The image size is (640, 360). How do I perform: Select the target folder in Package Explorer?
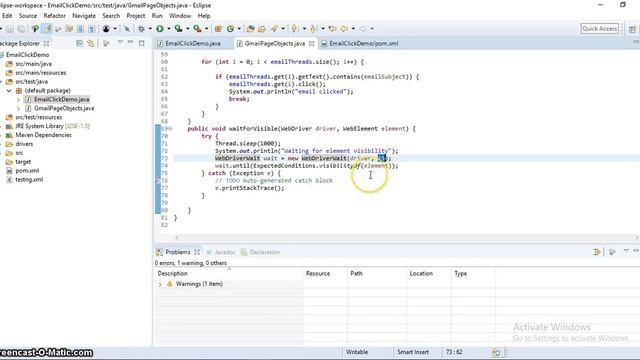[23, 162]
